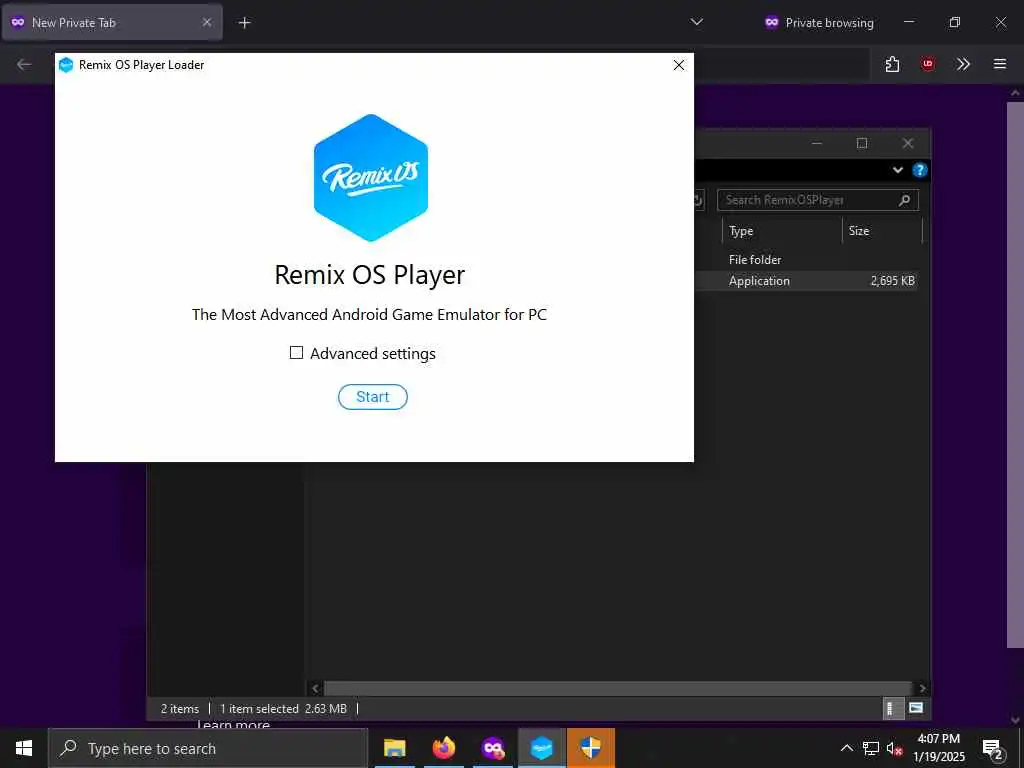1024x768 pixels.
Task: Show hidden system tray icons
Action: [x=846, y=748]
